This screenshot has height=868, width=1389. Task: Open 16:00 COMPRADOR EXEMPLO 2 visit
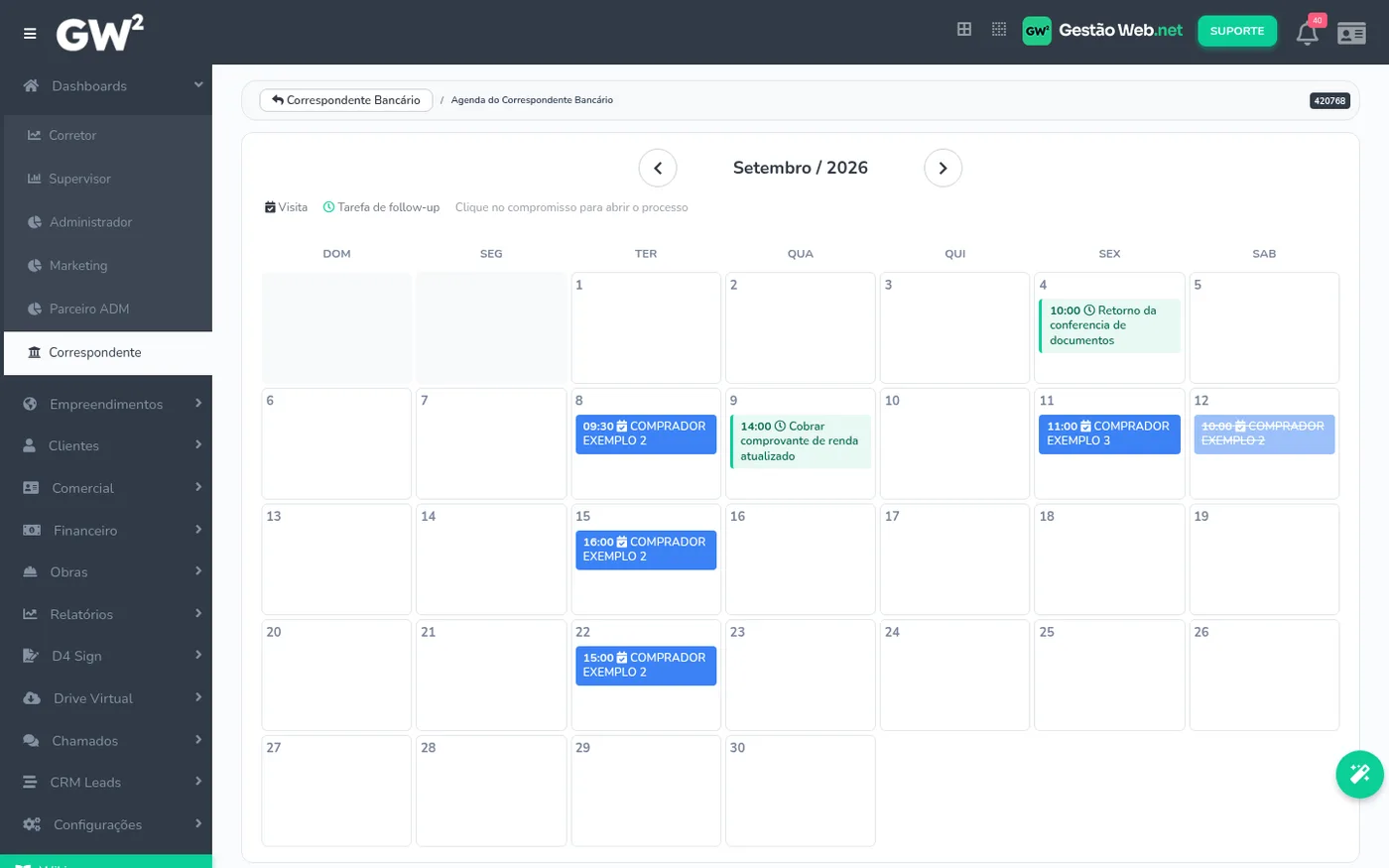[646, 550]
